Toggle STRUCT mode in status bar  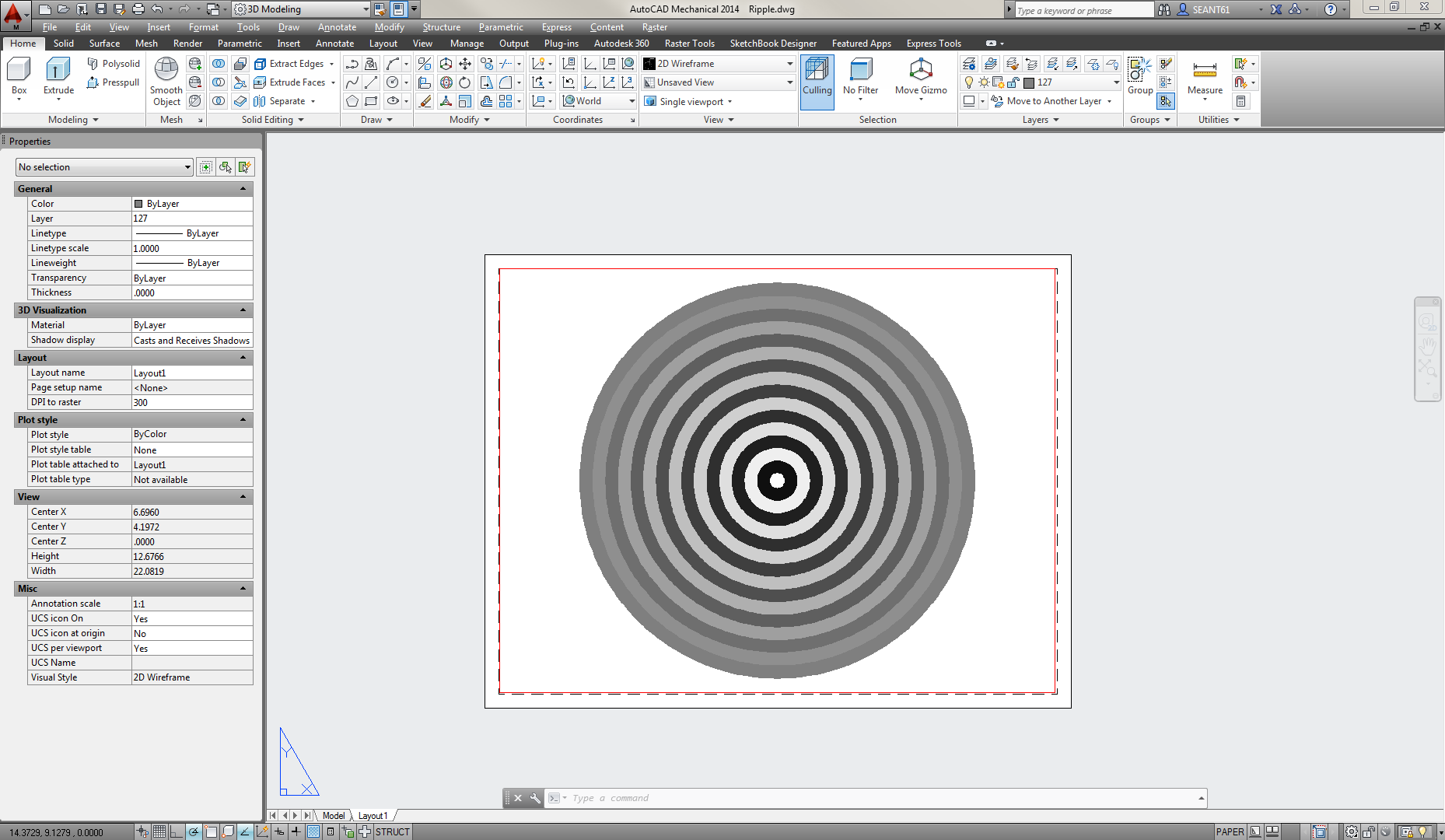click(x=392, y=831)
